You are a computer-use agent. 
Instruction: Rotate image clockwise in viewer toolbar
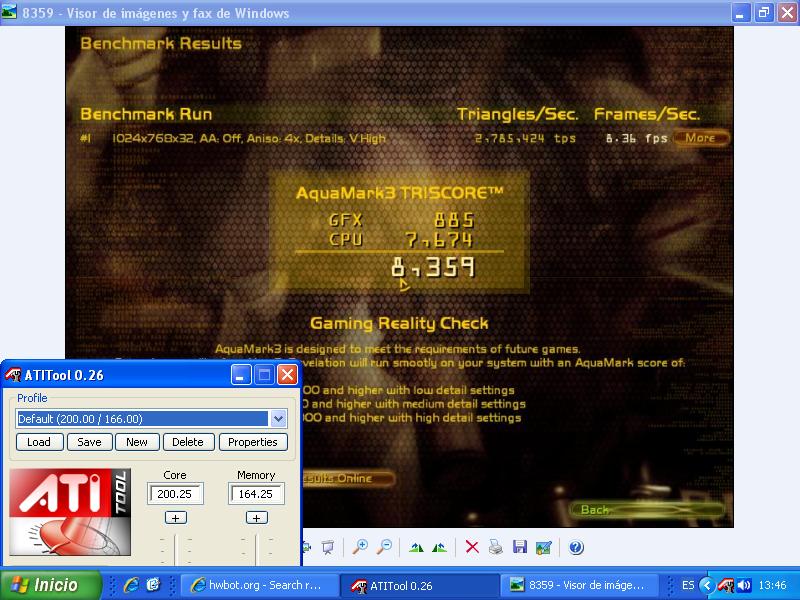(416, 547)
